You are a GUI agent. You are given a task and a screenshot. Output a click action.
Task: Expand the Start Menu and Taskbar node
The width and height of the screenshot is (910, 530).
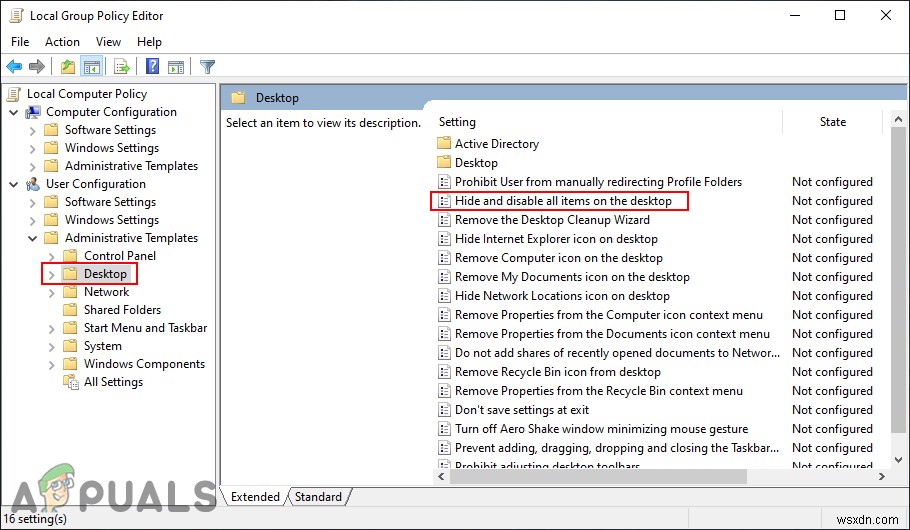point(52,329)
